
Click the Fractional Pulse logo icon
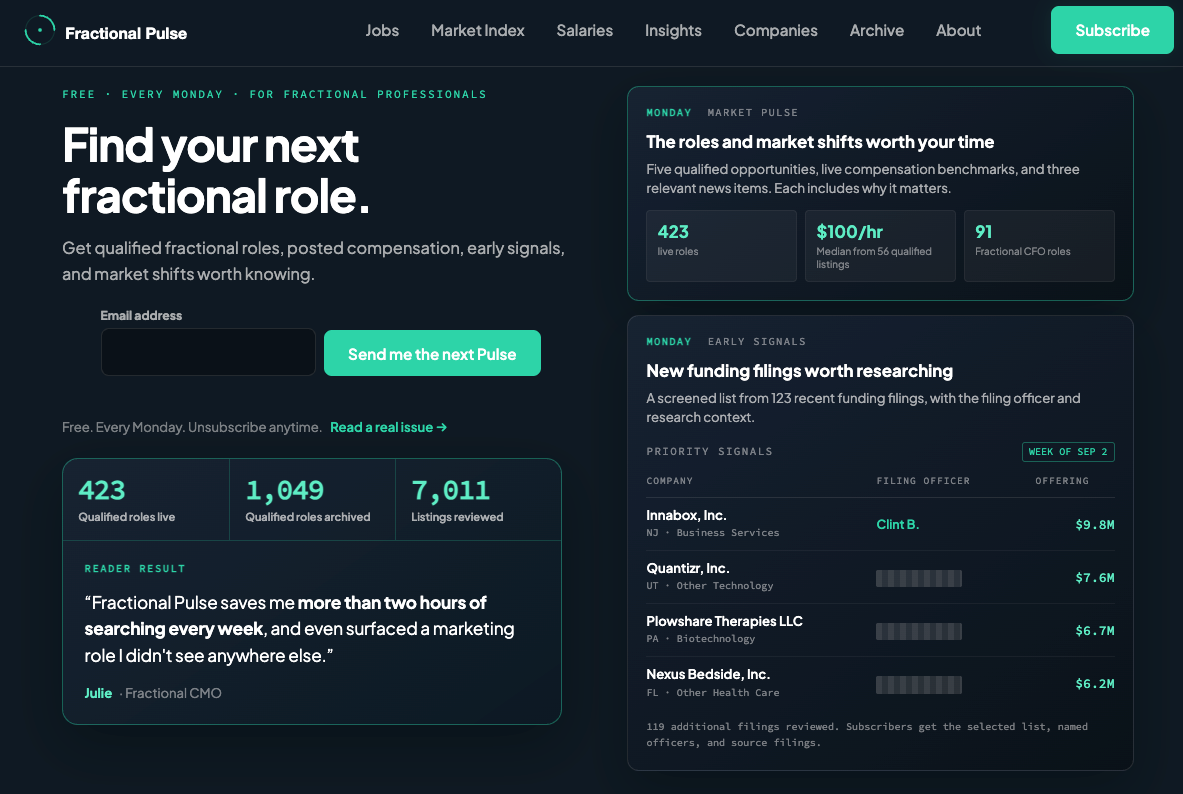[39, 31]
